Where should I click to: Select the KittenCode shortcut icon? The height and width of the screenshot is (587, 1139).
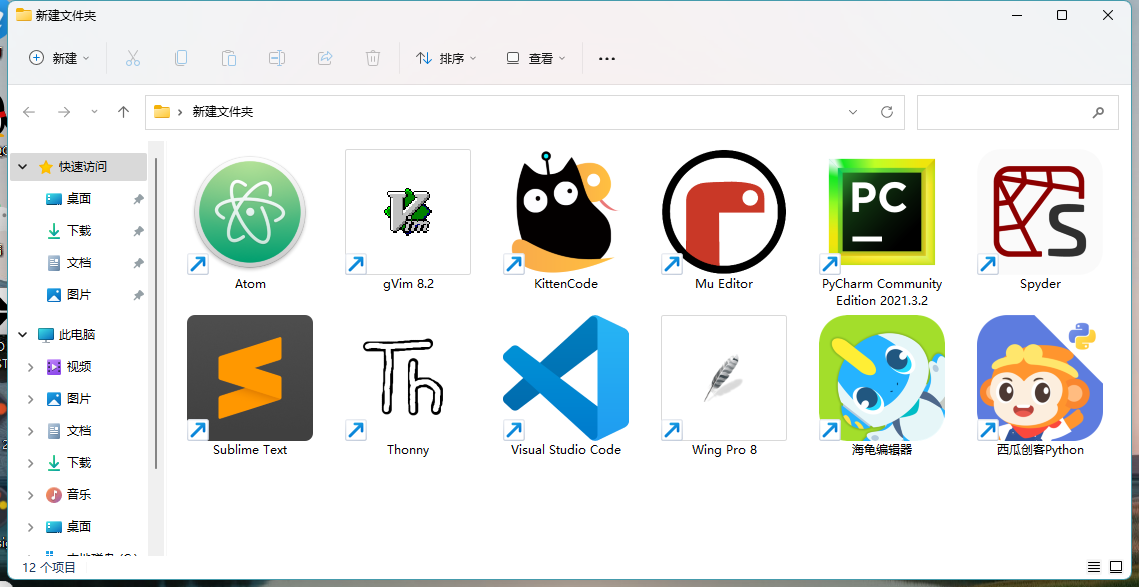click(566, 212)
